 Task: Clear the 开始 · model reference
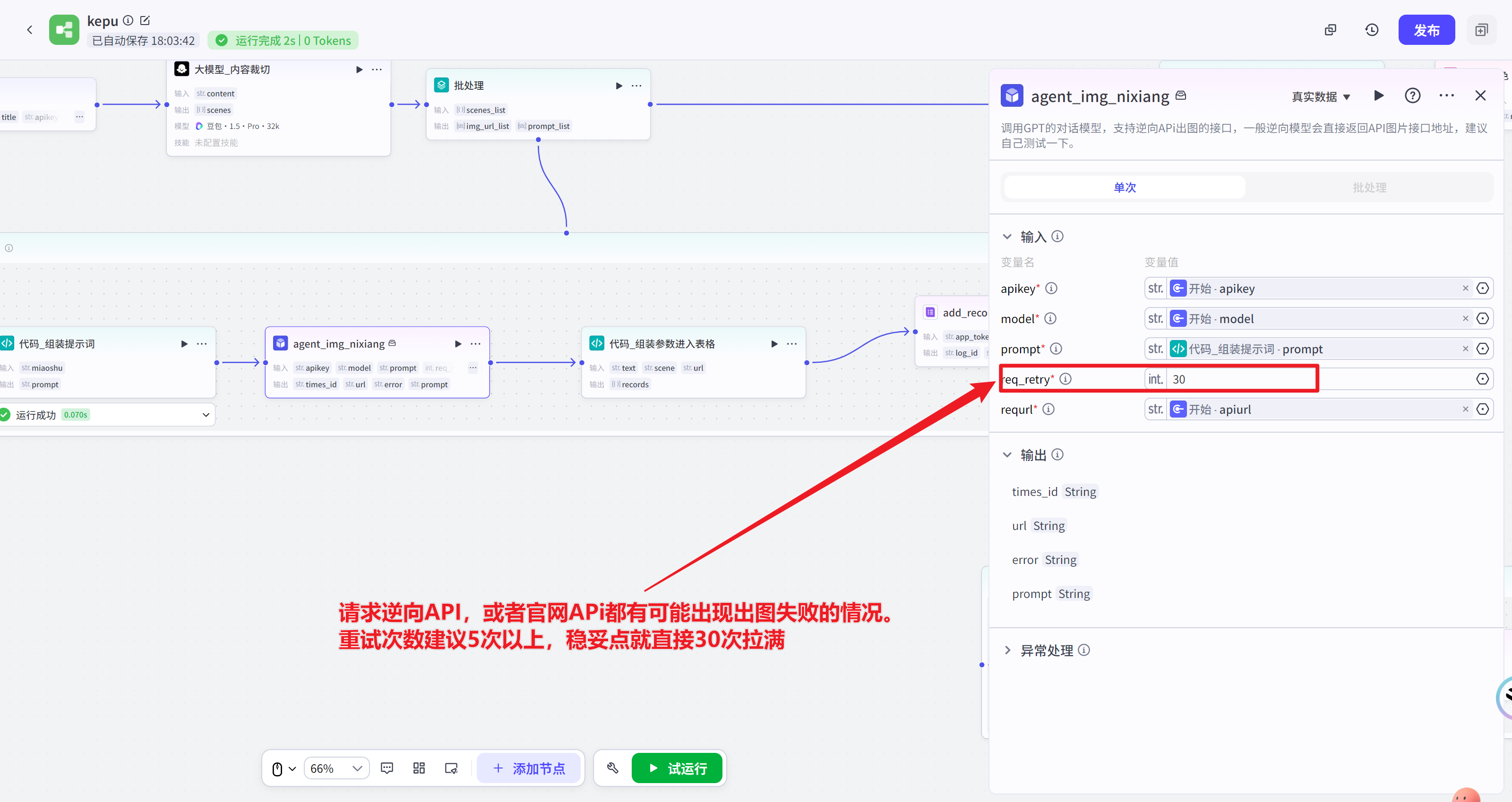coord(1465,318)
